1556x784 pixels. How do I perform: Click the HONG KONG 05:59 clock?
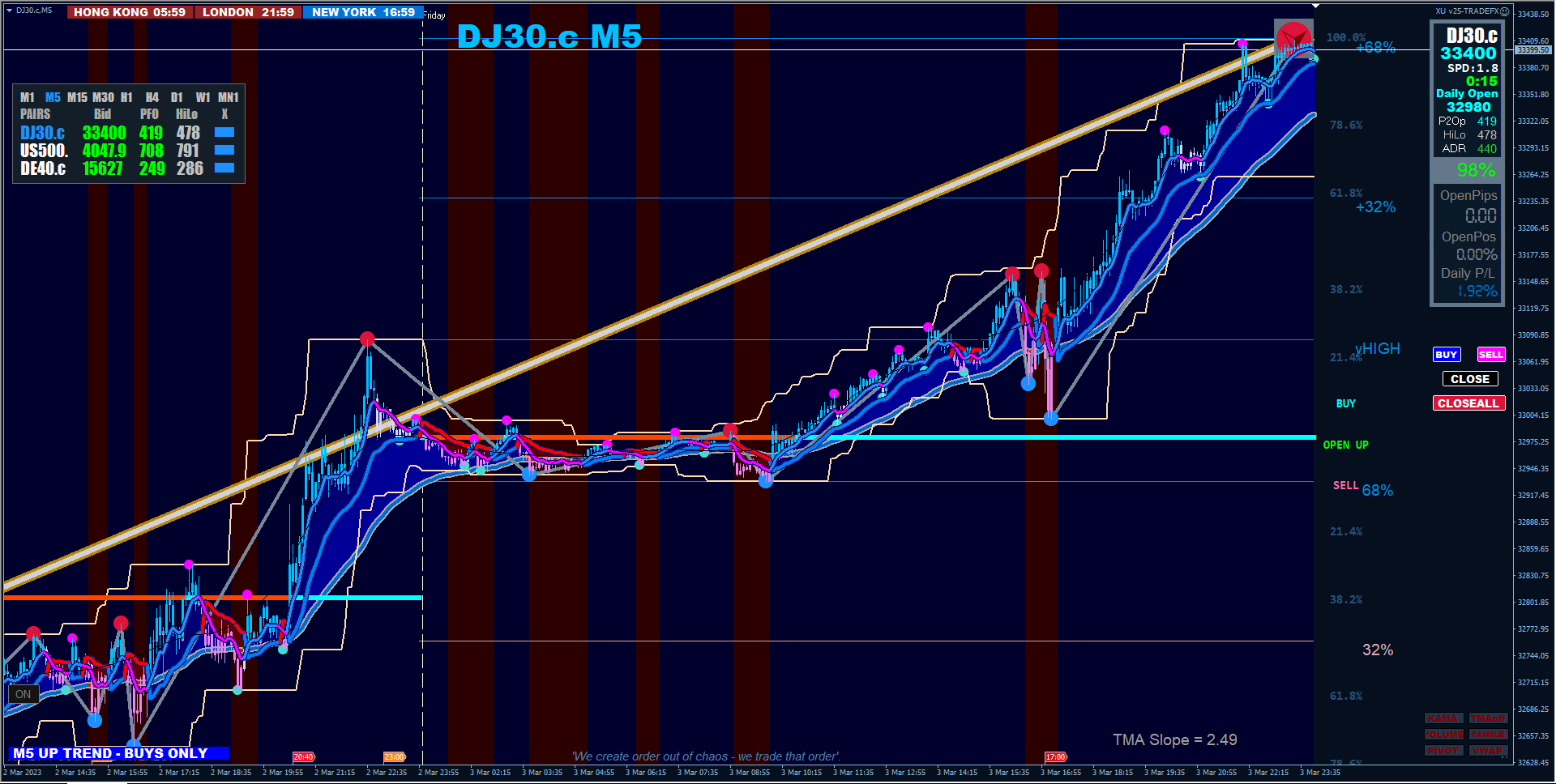point(130,12)
